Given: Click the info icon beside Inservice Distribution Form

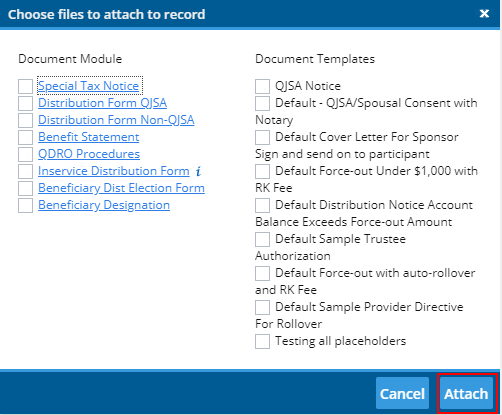Looking at the screenshot, I should [198, 171].
